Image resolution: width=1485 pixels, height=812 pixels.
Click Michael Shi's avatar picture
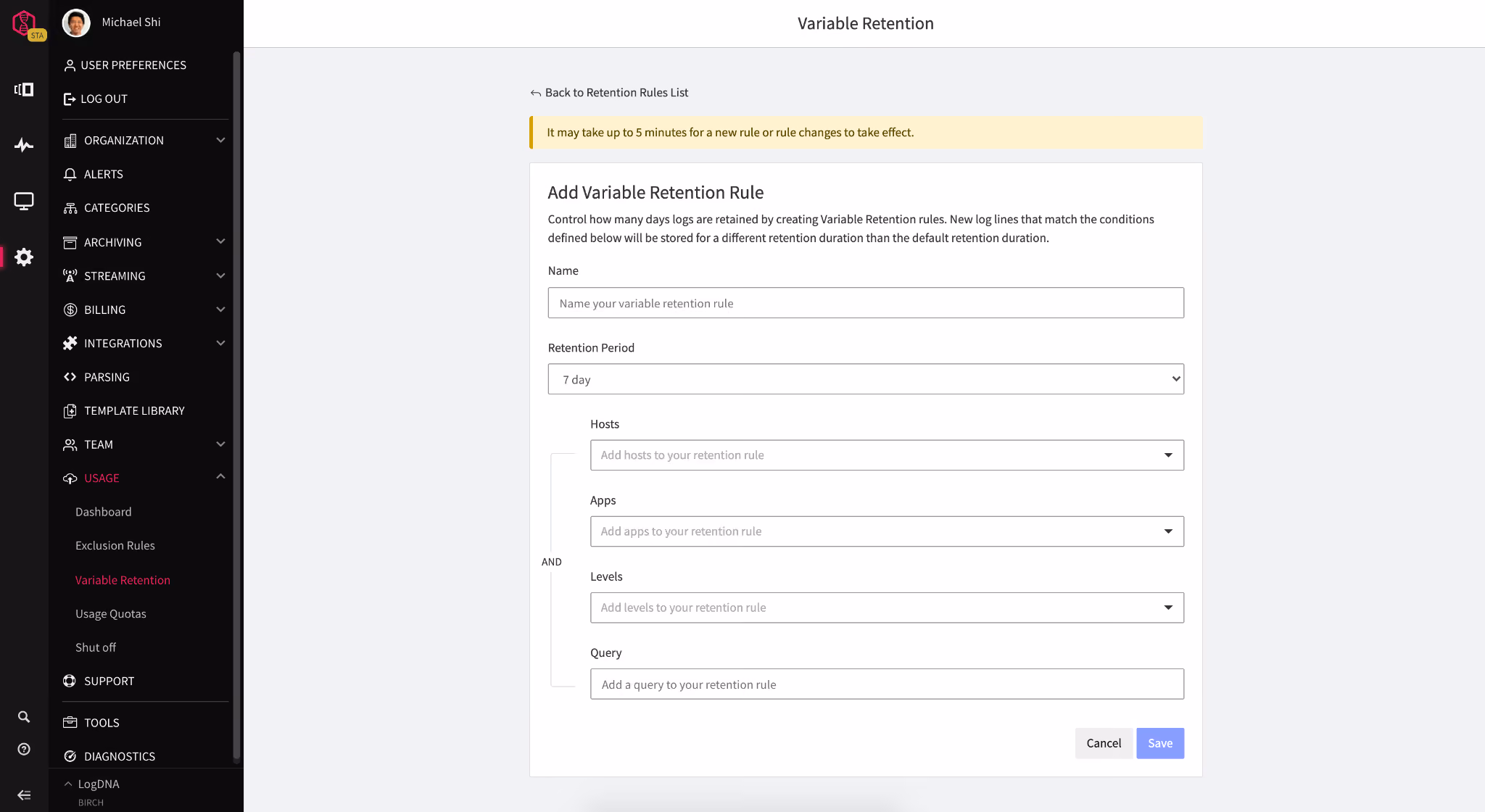click(76, 22)
